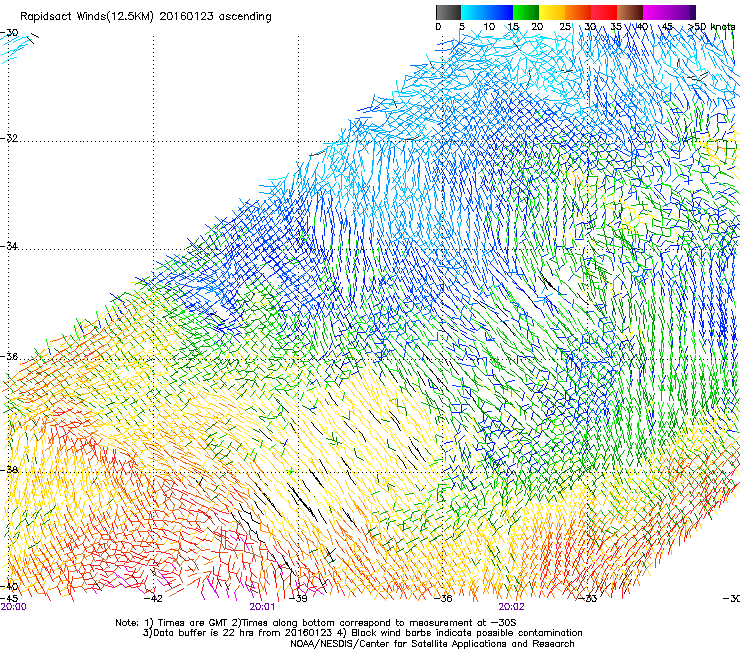The height and width of the screenshot is (650, 740).
Task: Click the cyan 5-10 knots legend swatch
Action: coord(474,12)
